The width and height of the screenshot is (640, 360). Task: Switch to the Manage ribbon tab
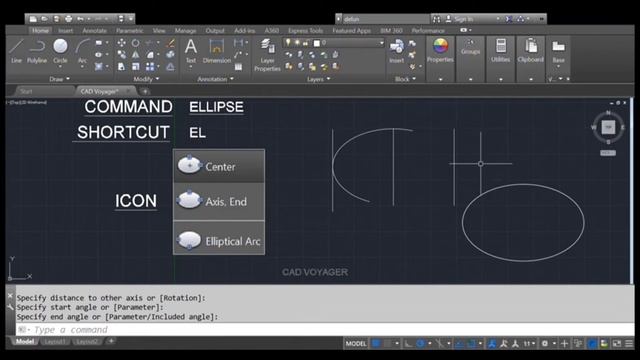pyautogui.click(x=185, y=31)
